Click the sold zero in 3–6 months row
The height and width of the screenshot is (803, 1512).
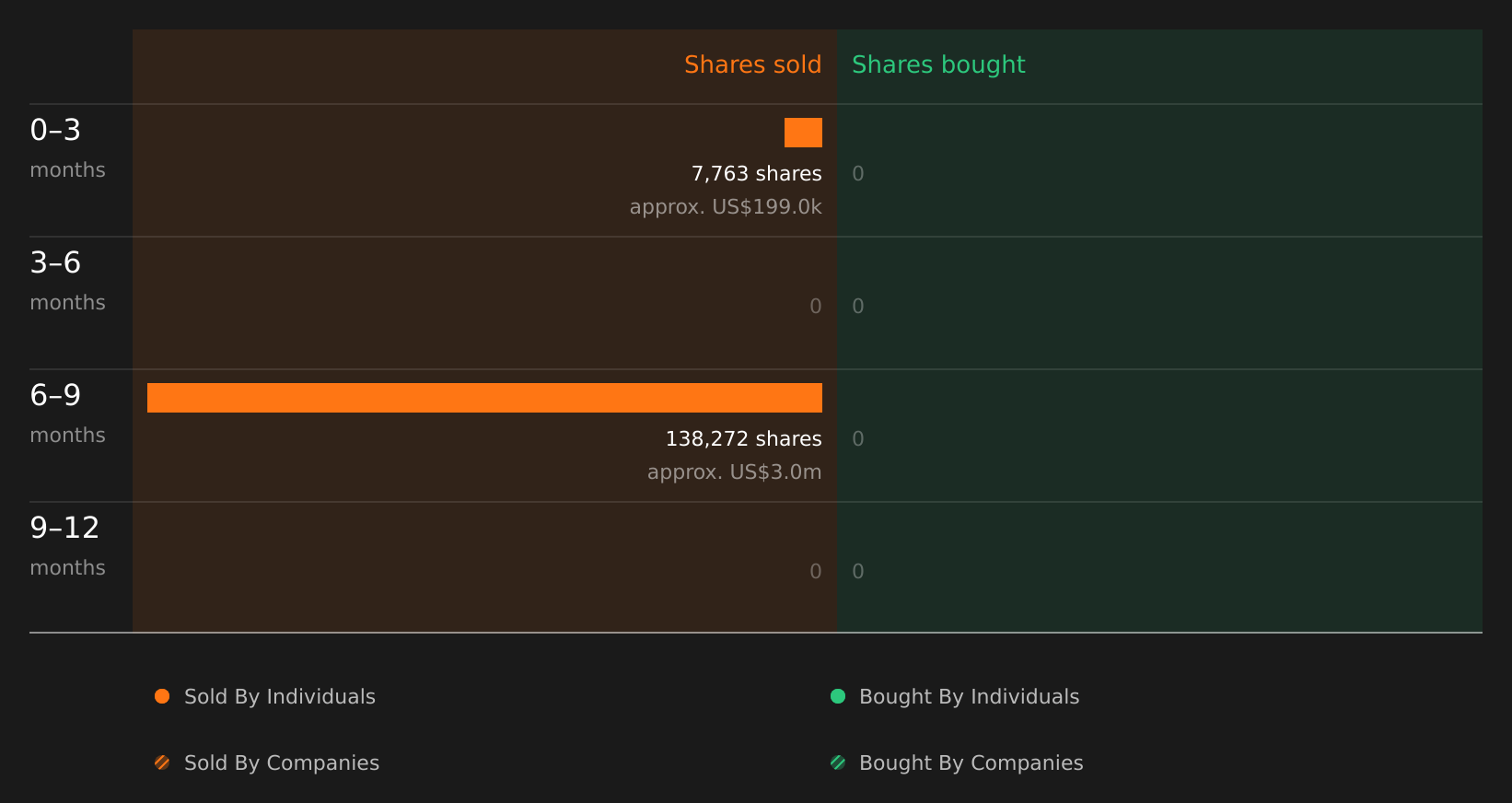[x=816, y=306]
